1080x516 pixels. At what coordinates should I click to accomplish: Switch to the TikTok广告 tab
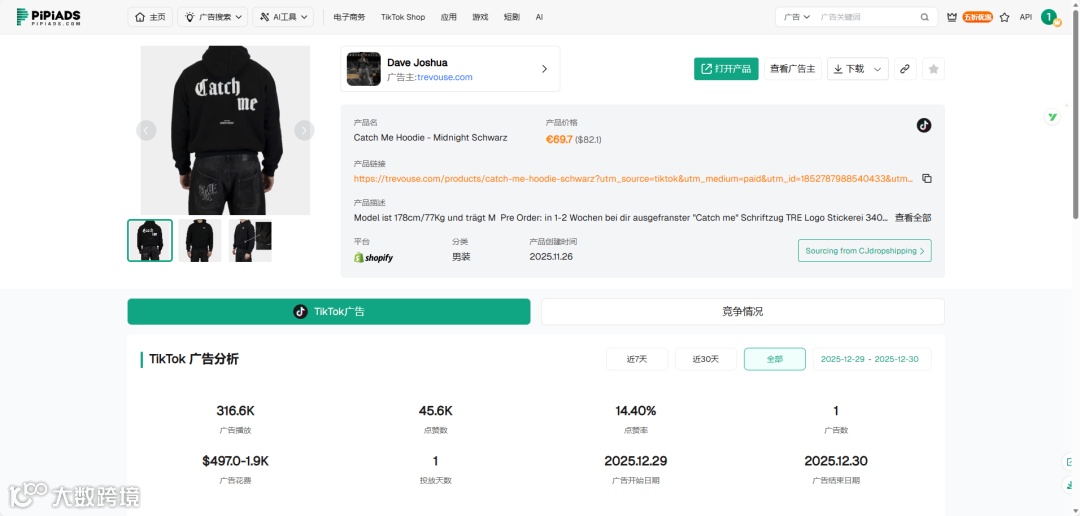click(329, 311)
